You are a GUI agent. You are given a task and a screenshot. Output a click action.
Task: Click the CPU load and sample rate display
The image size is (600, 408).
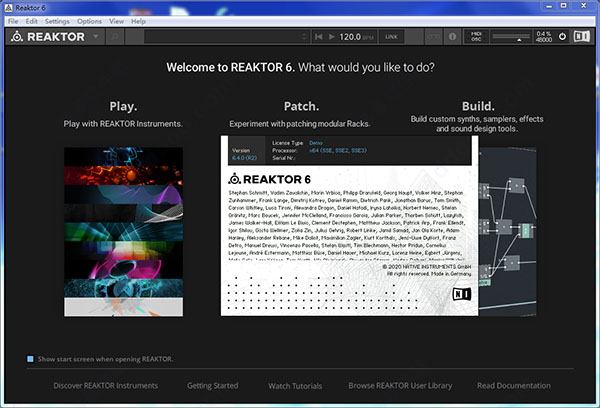(544, 37)
